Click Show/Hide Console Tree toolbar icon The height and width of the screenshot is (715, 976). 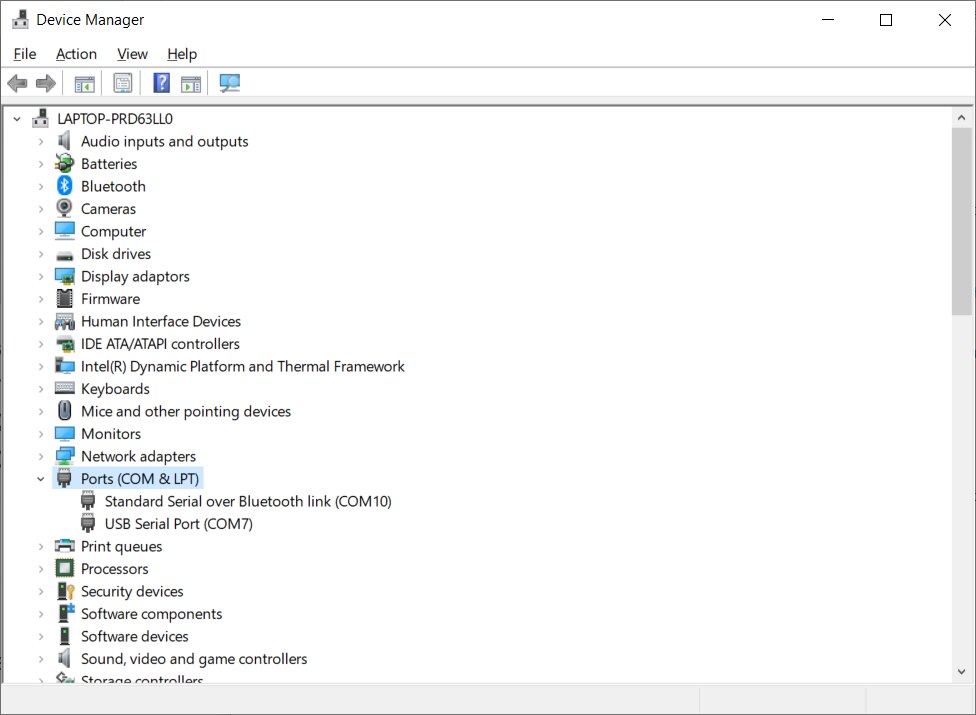tap(85, 83)
